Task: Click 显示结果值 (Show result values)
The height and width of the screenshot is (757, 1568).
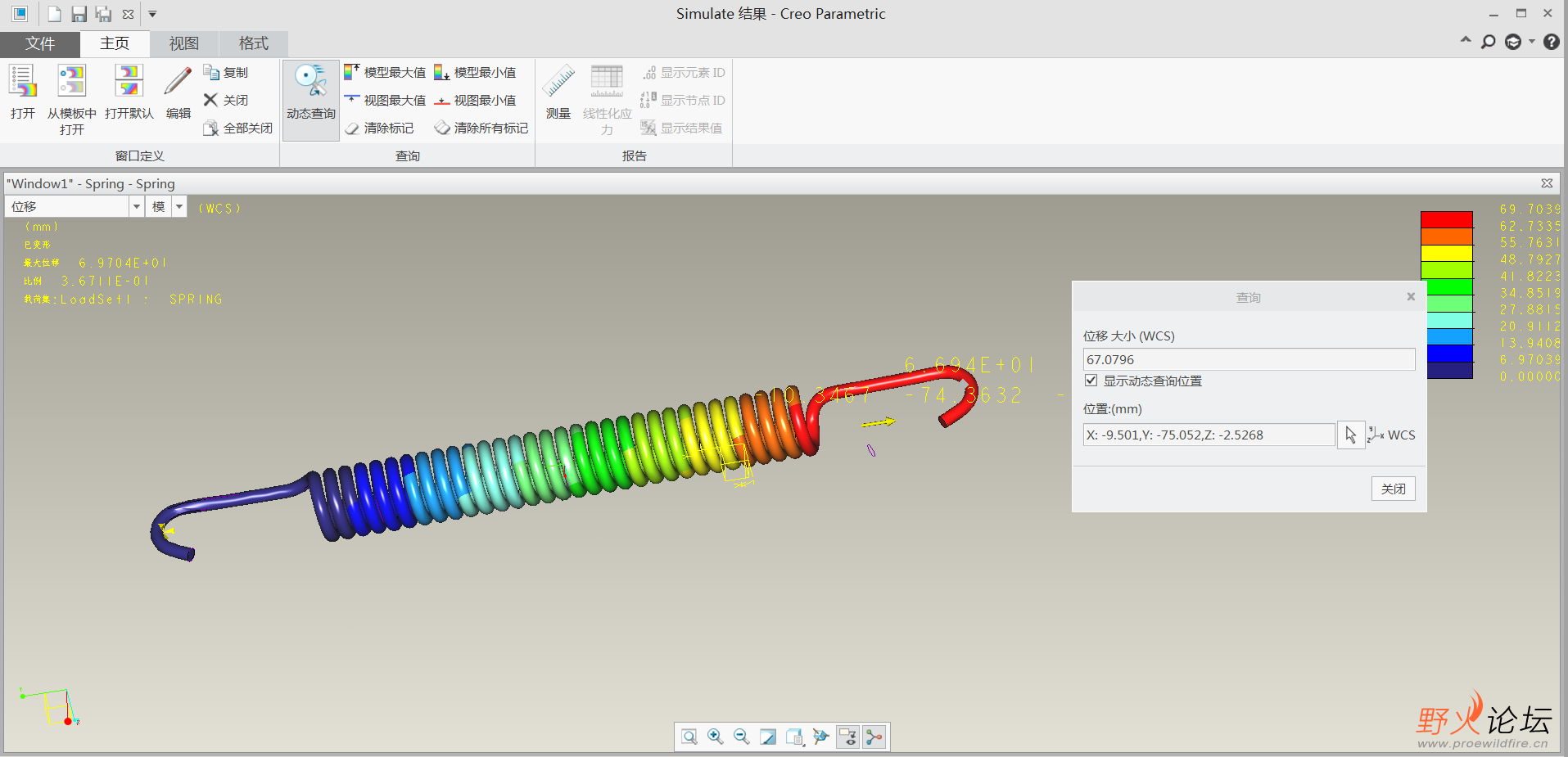Action: coord(681,128)
